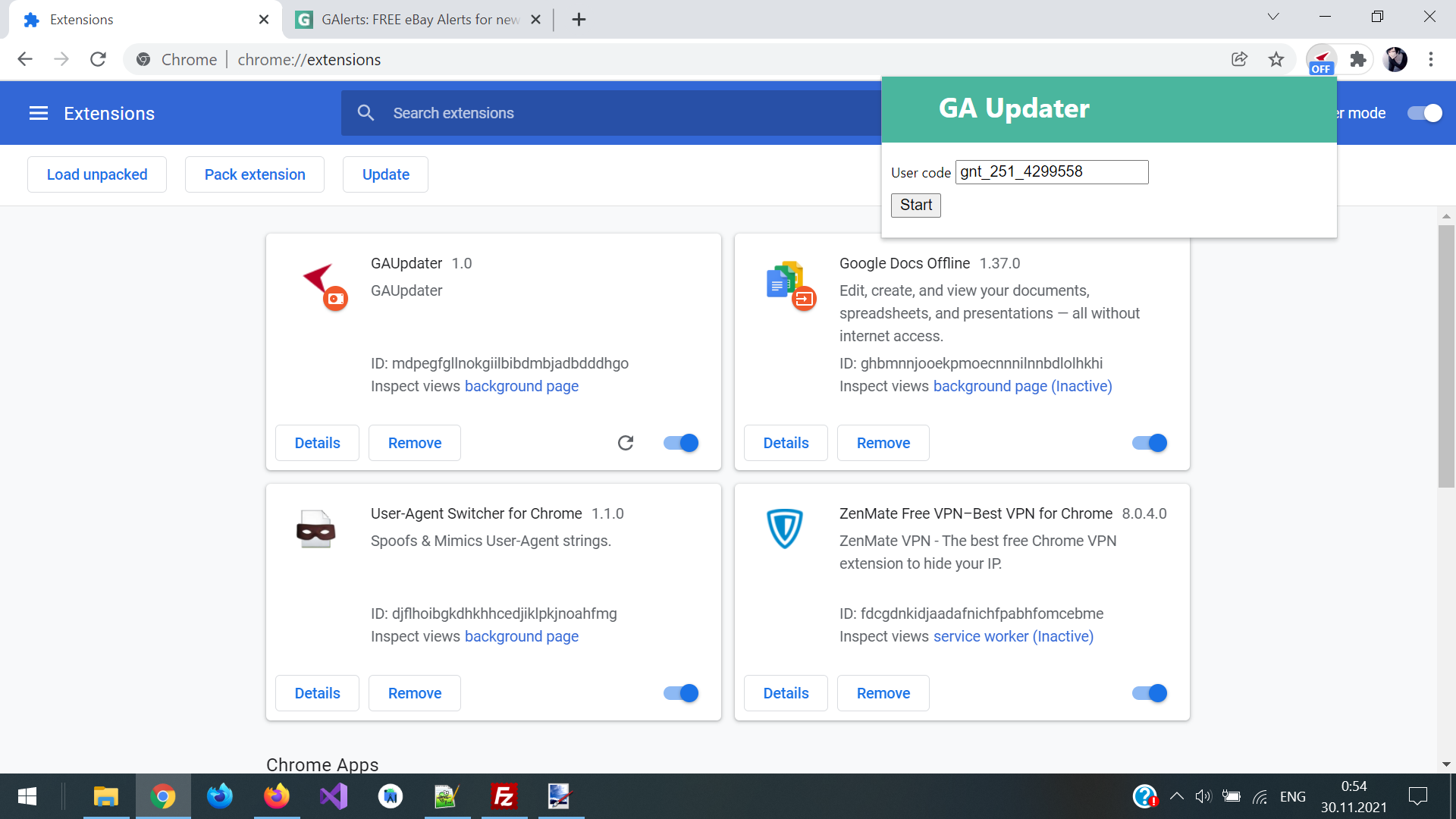Go forward with the arrow button
The image size is (1456, 819).
[61, 59]
